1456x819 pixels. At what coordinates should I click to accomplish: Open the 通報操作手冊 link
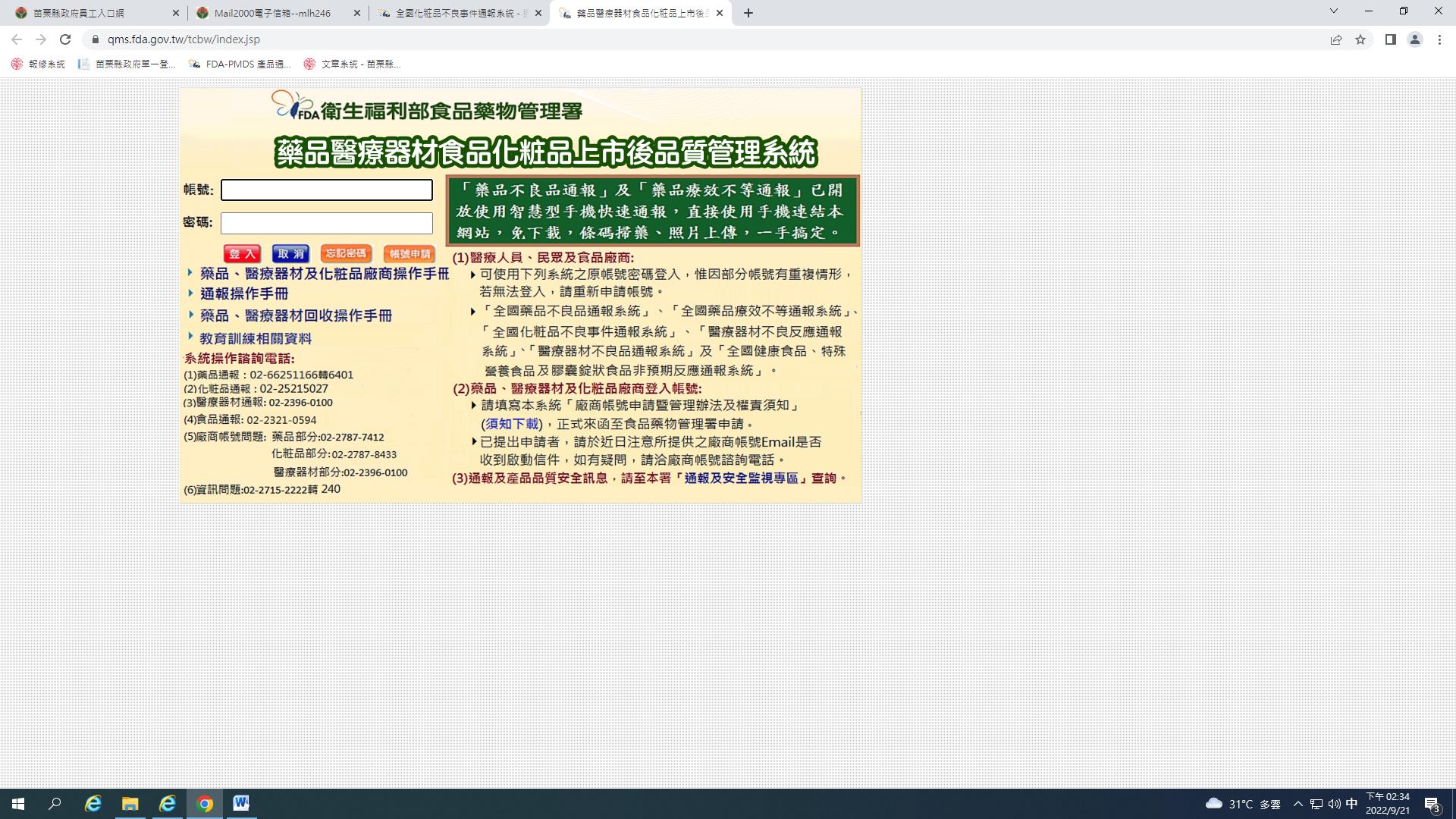[244, 293]
